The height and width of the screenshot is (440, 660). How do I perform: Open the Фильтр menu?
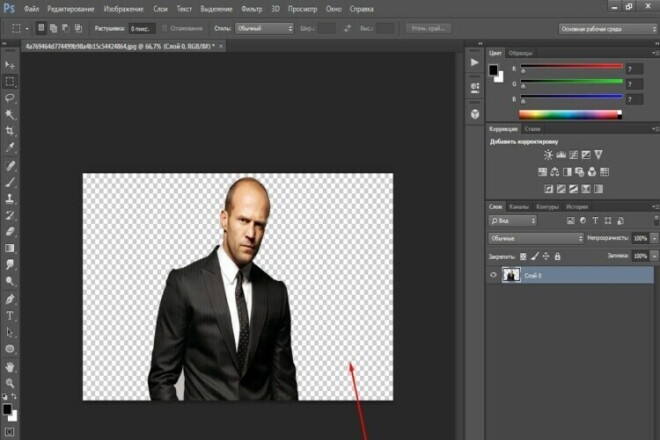(x=251, y=9)
